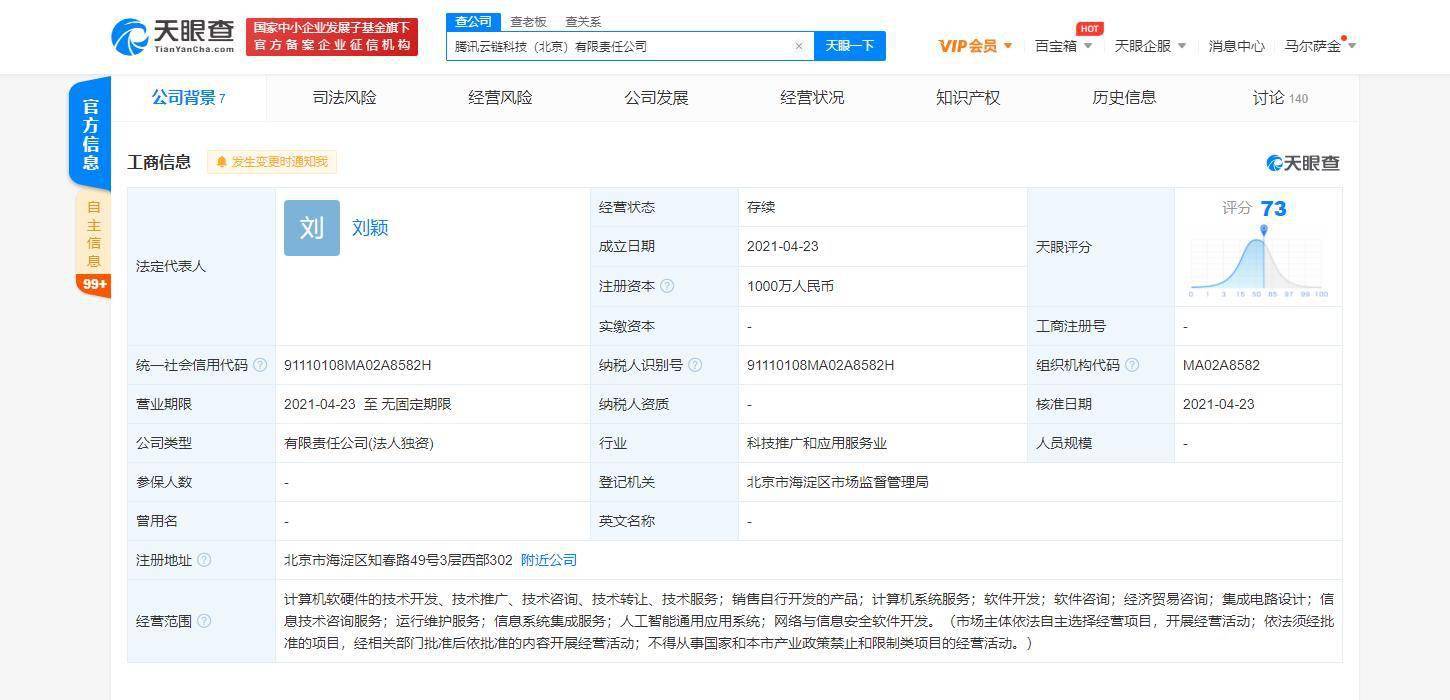Viewport: 1450px width, 700px height.
Task: Expand the 百宝箱 dropdown
Action: (x=1063, y=46)
